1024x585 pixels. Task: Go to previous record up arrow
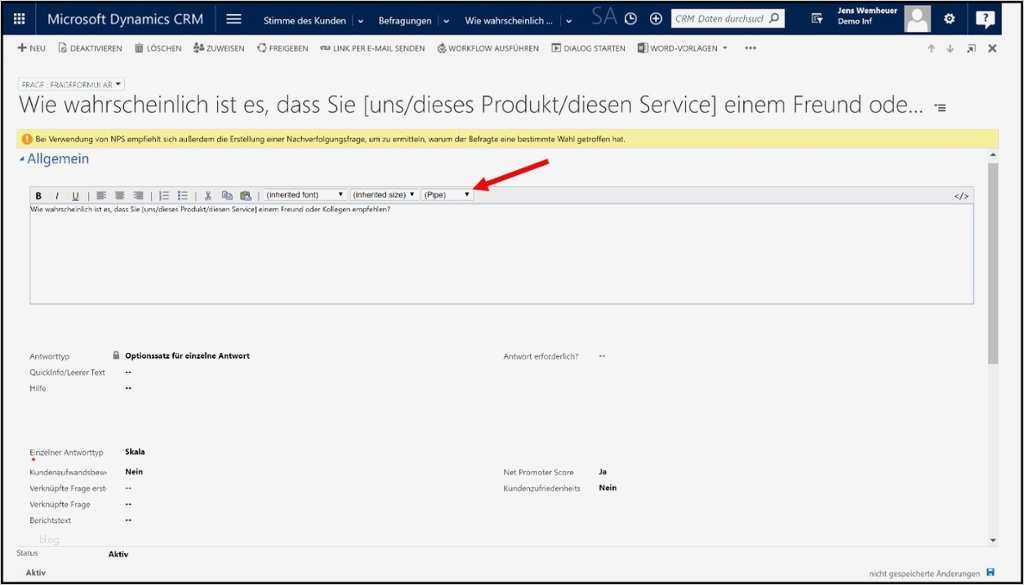931,48
